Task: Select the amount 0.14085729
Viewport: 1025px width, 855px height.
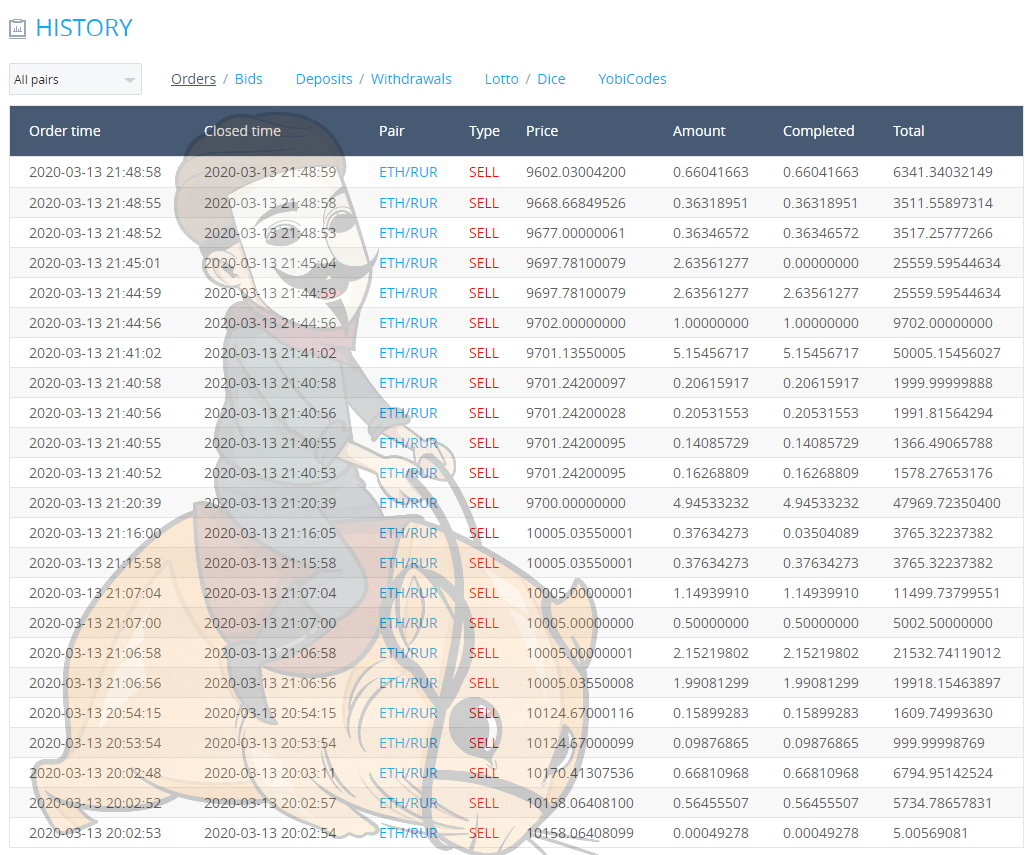Action: (x=711, y=443)
